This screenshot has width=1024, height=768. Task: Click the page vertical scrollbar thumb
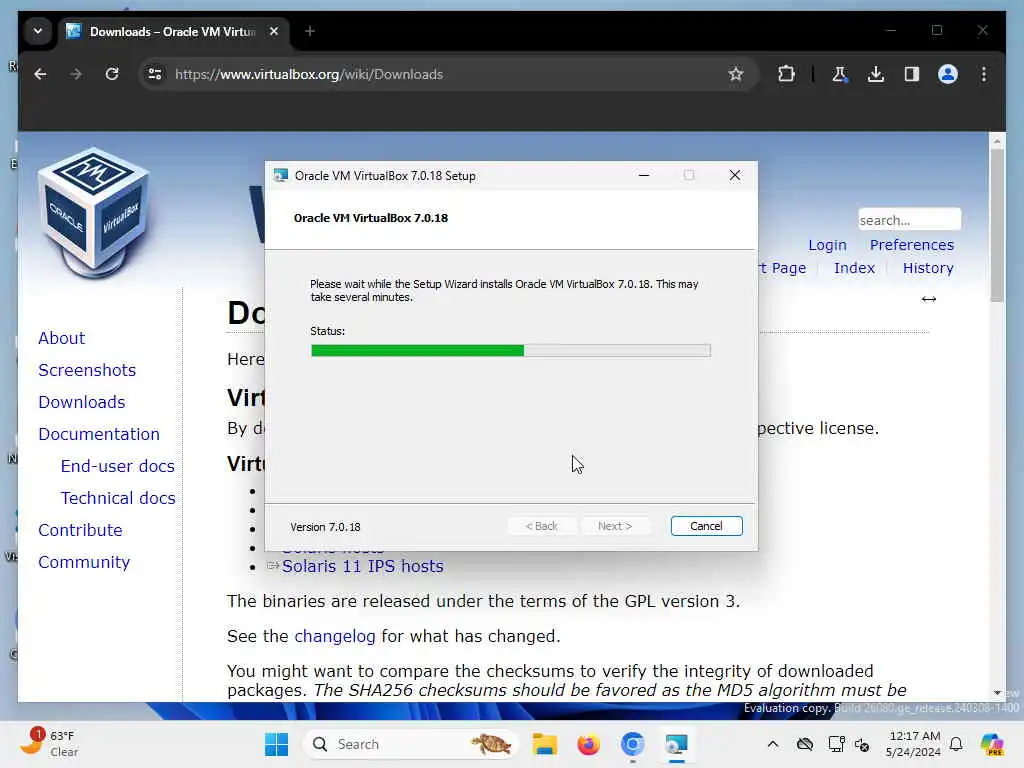(997, 225)
